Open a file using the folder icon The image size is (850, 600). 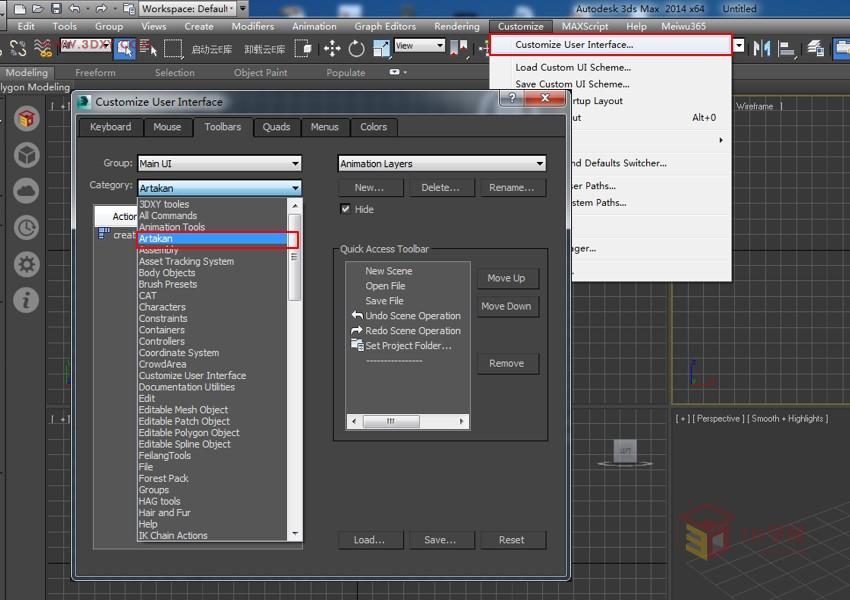pos(37,8)
